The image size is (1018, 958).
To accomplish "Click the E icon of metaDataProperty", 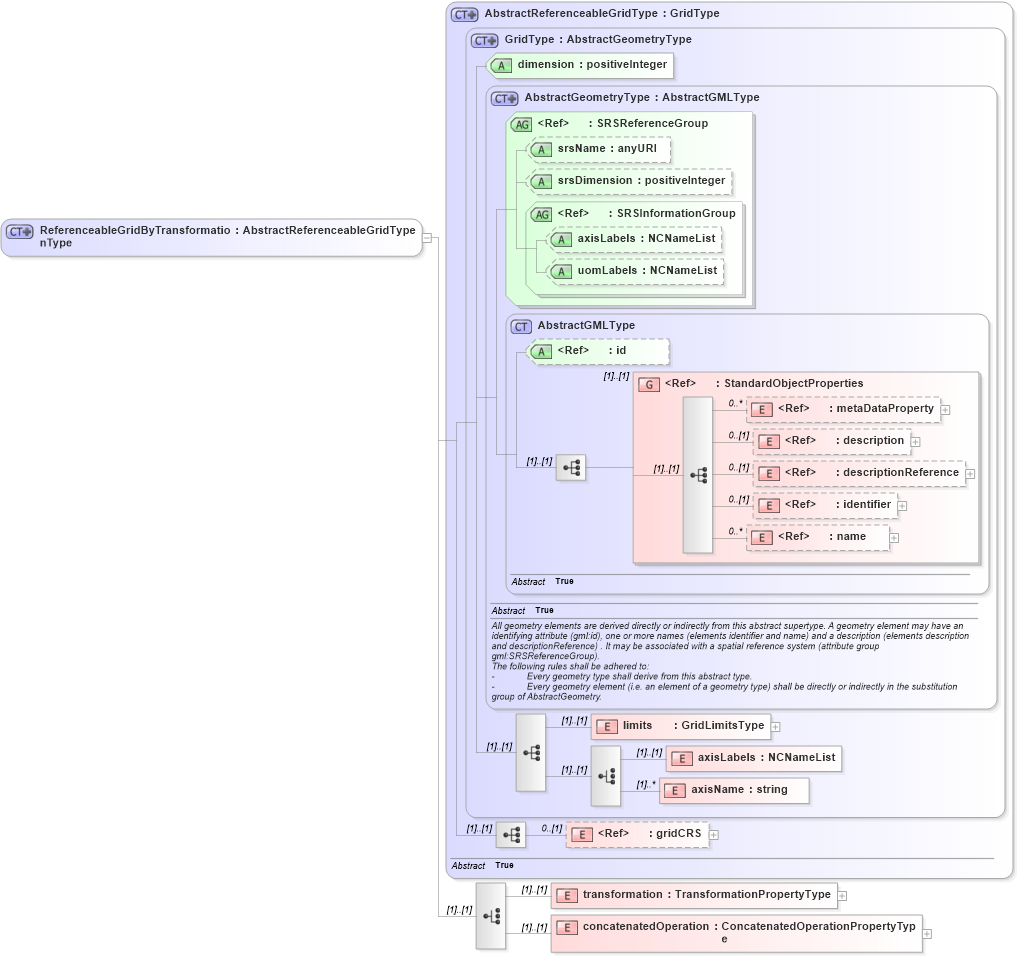I will 762,410.
